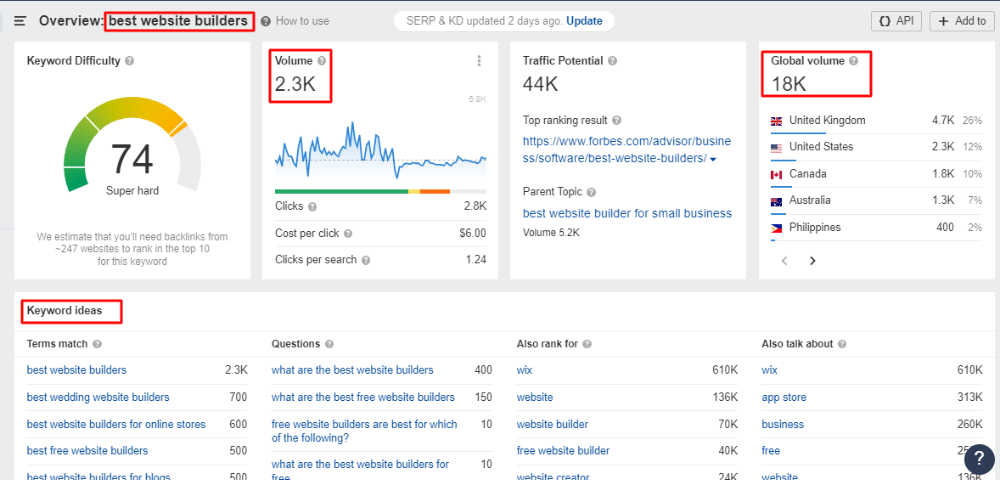Click the Traffic Potential help icon
Screen dimensions: 1000x480
coord(612,61)
